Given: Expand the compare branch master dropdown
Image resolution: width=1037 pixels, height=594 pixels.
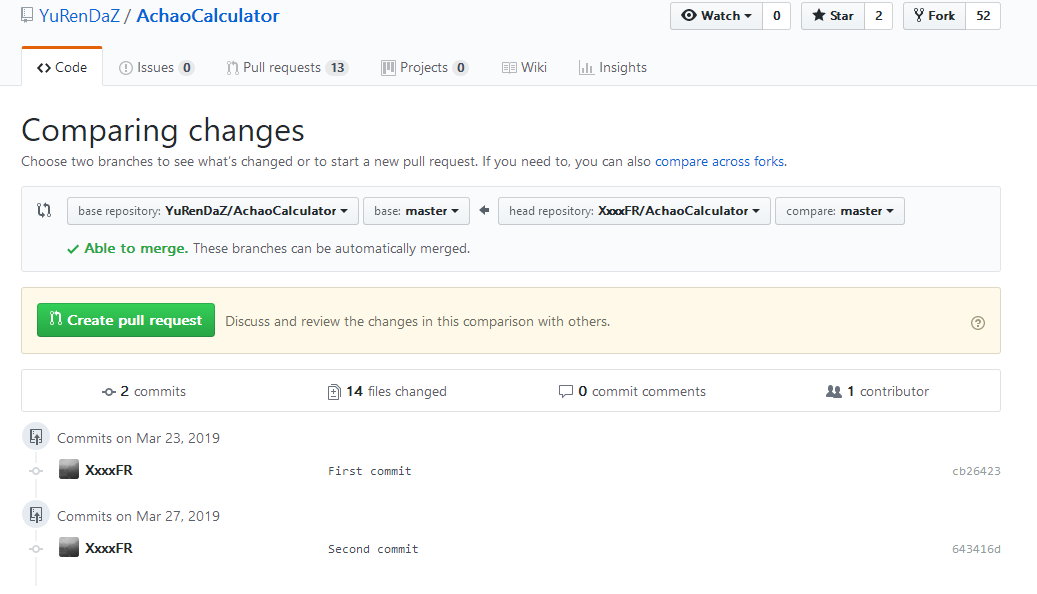Looking at the screenshot, I should click(840, 211).
